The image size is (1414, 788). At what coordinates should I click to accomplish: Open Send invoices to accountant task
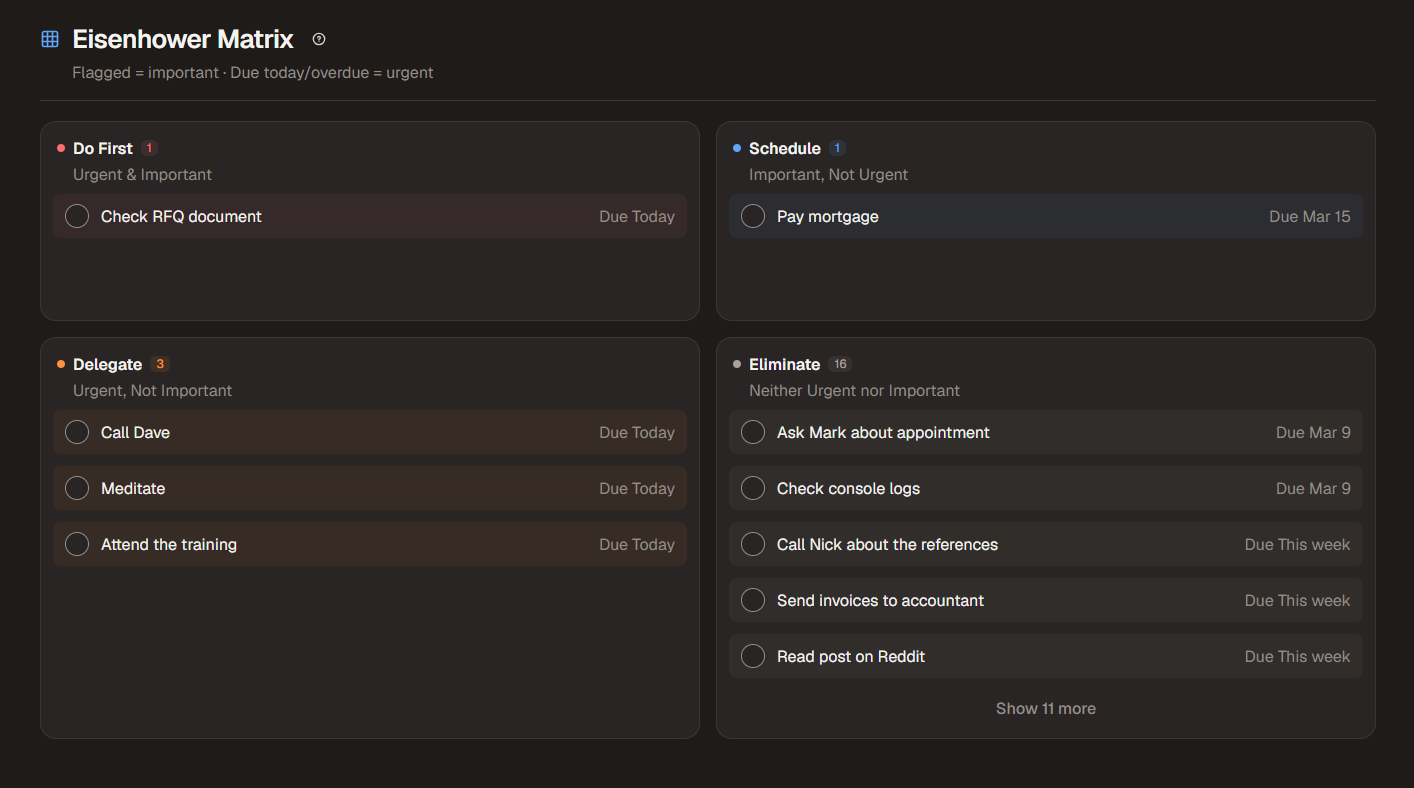pos(880,600)
